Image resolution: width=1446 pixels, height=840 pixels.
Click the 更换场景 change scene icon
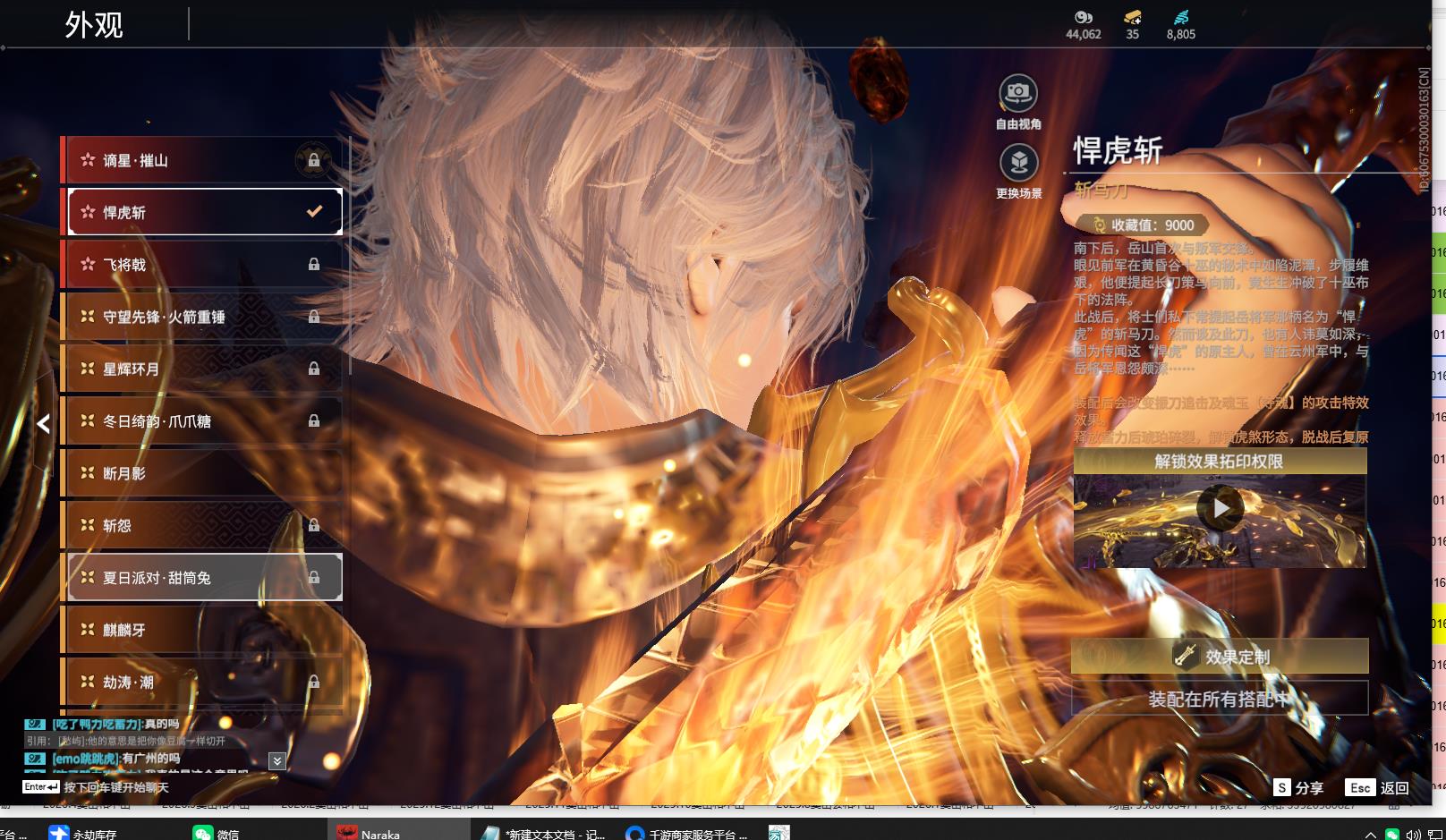tap(1018, 163)
